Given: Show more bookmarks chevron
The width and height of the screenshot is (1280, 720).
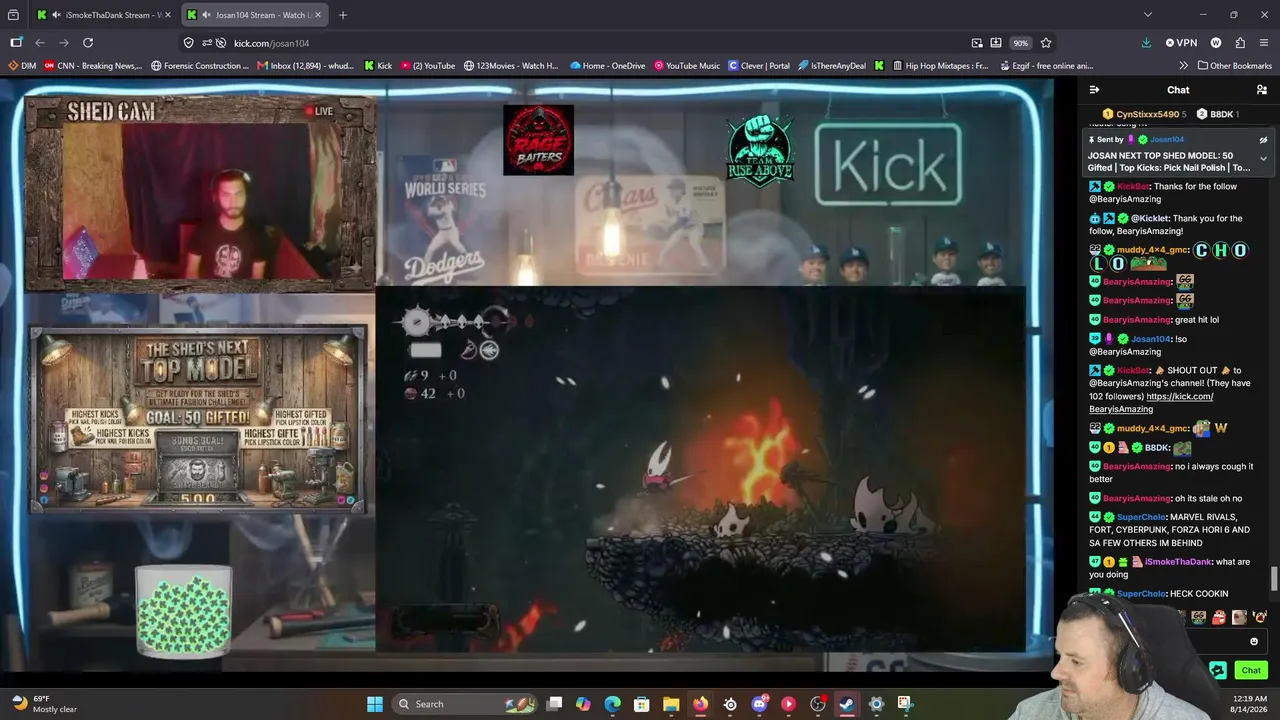Looking at the screenshot, I should 1184,66.
